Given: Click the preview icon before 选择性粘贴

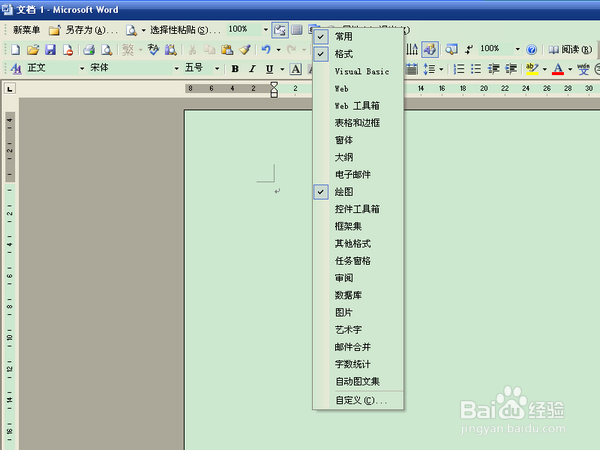Looking at the screenshot, I should point(131,30).
